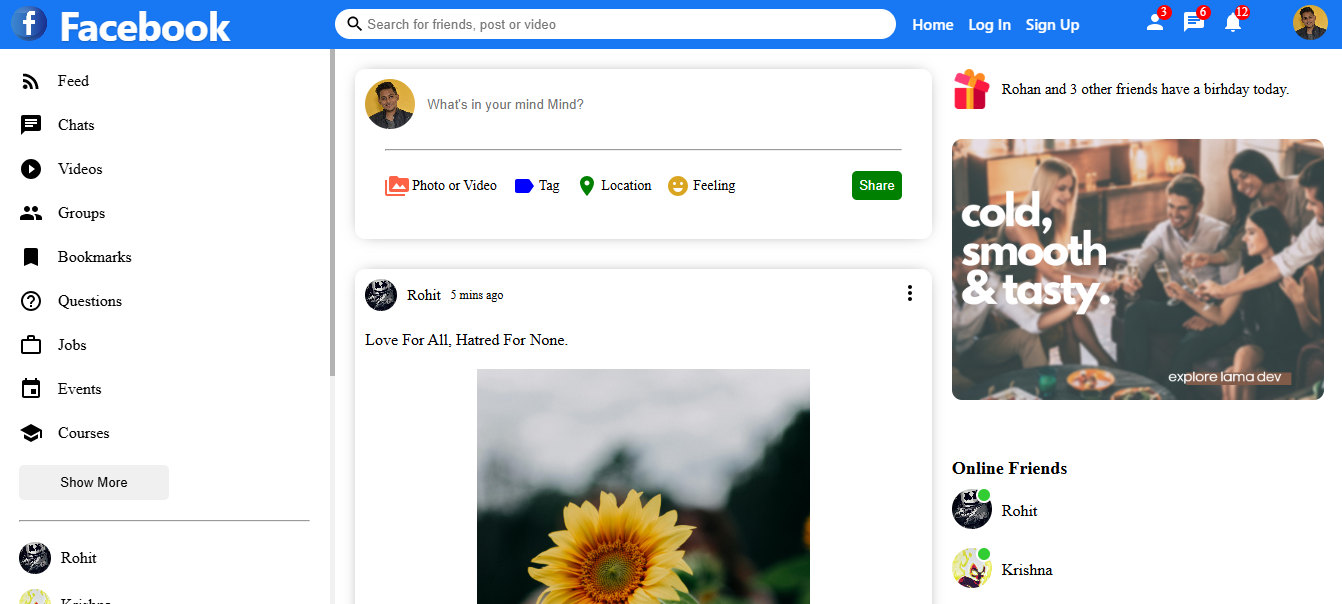The height and width of the screenshot is (604, 1342).
Task: Open Sign Up link in top bar
Action: (x=1052, y=25)
